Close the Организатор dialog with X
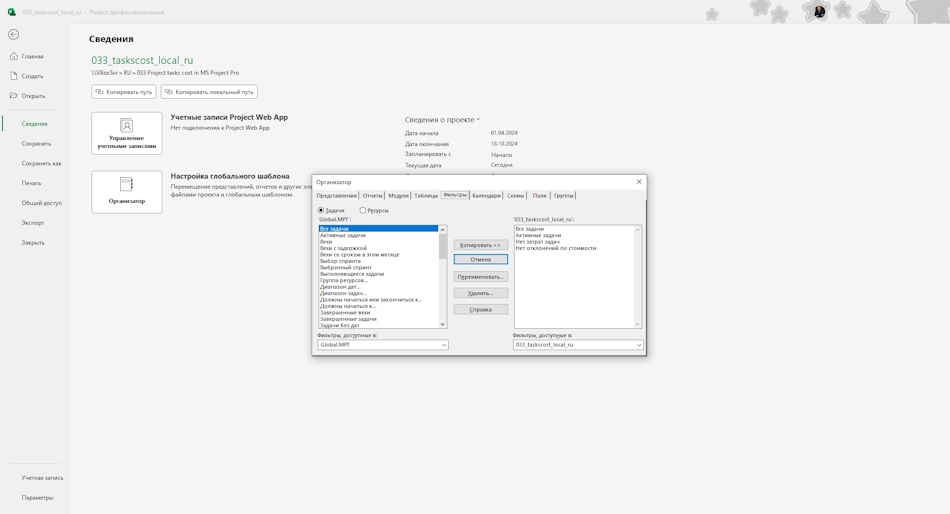Image resolution: width=950 pixels, height=514 pixels. (x=639, y=182)
